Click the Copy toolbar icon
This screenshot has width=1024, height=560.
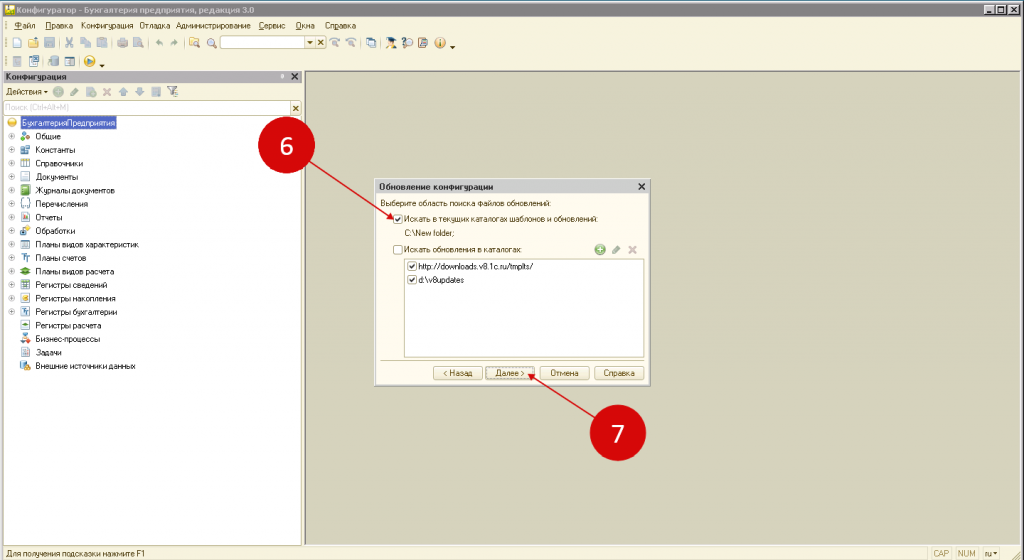click(86, 43)
